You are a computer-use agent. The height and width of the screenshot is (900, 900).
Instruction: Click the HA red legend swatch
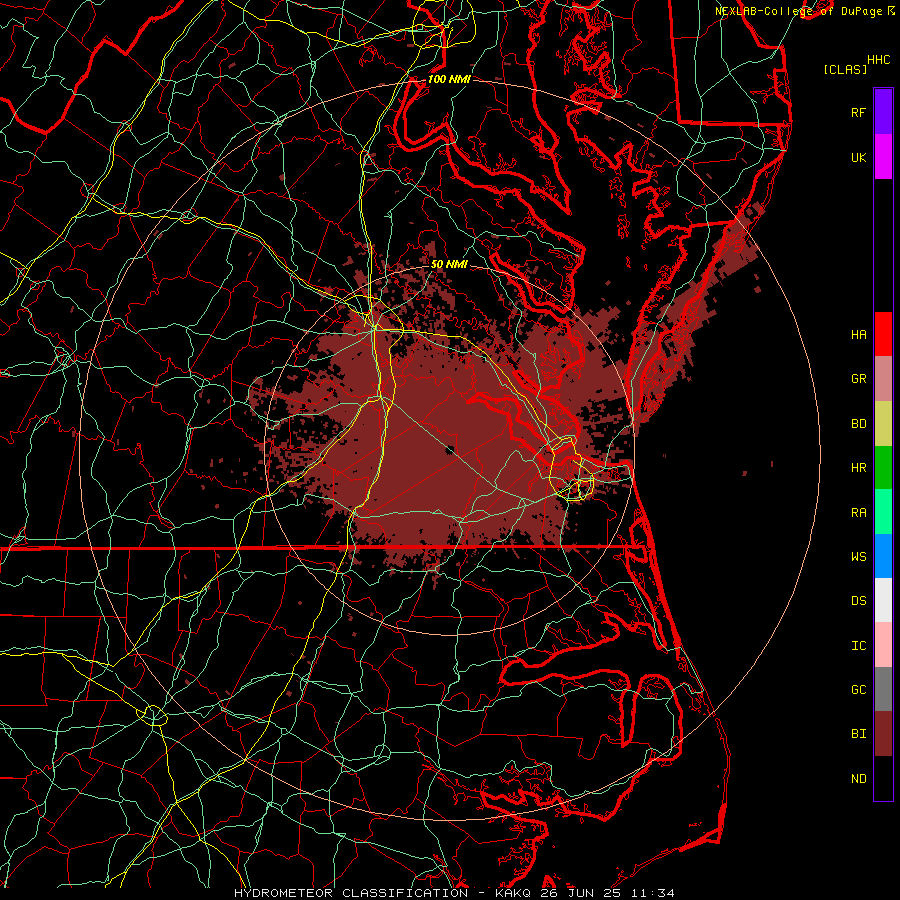point(883,334)
